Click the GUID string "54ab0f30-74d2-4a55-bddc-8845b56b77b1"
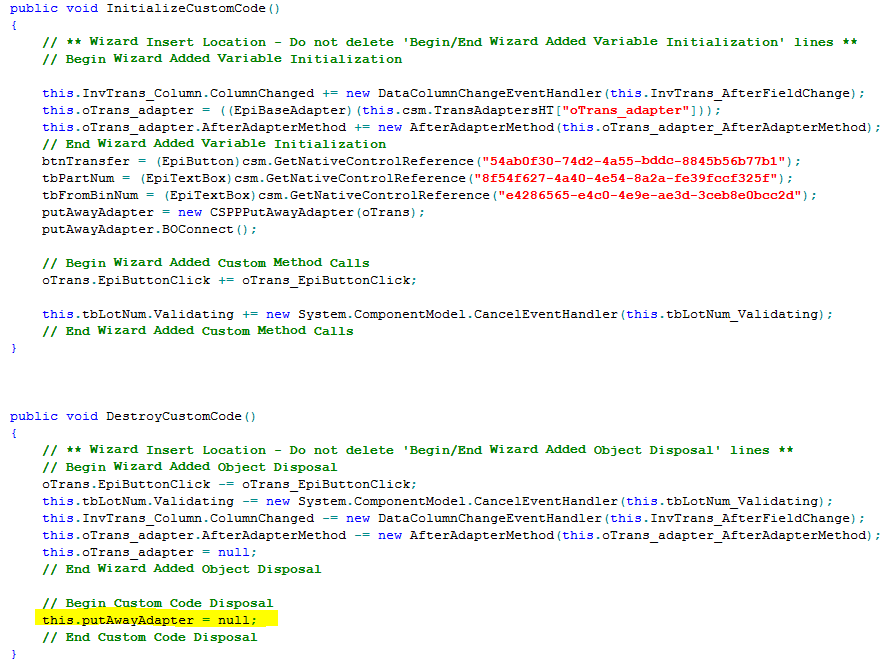Screen dimensions: 890x665 point(633,161)
